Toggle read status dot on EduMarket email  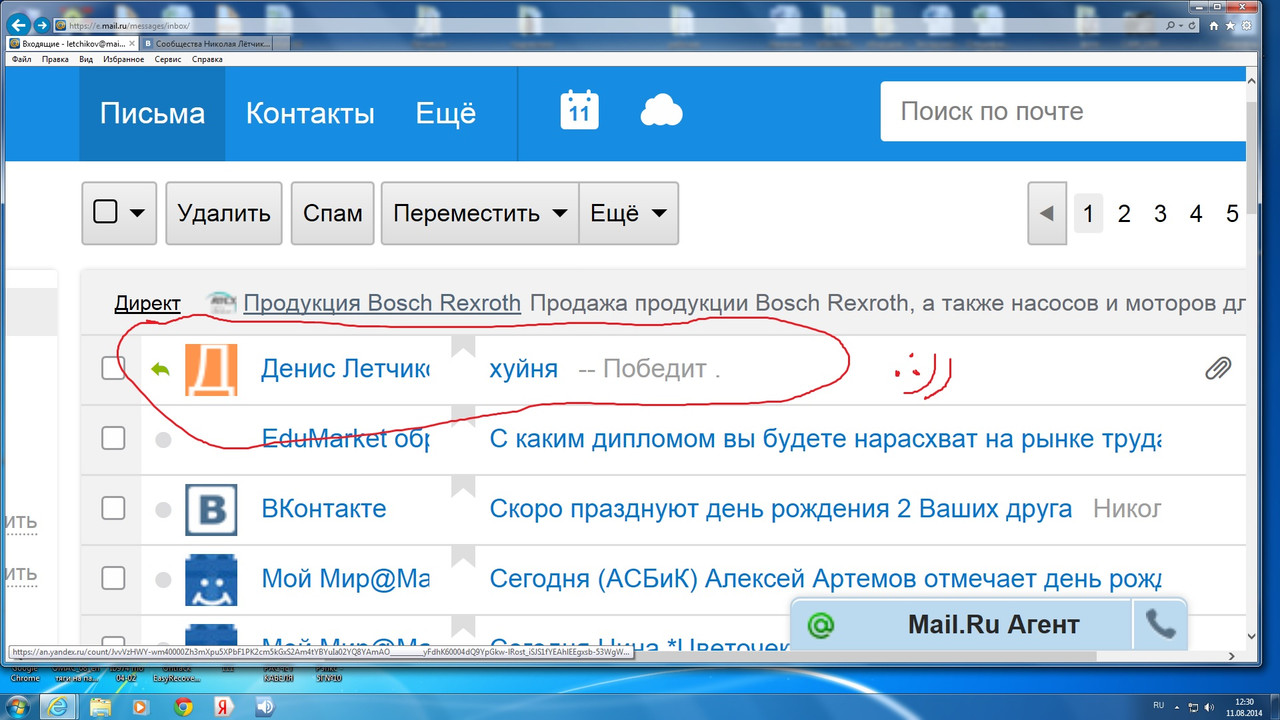[163, 440]
